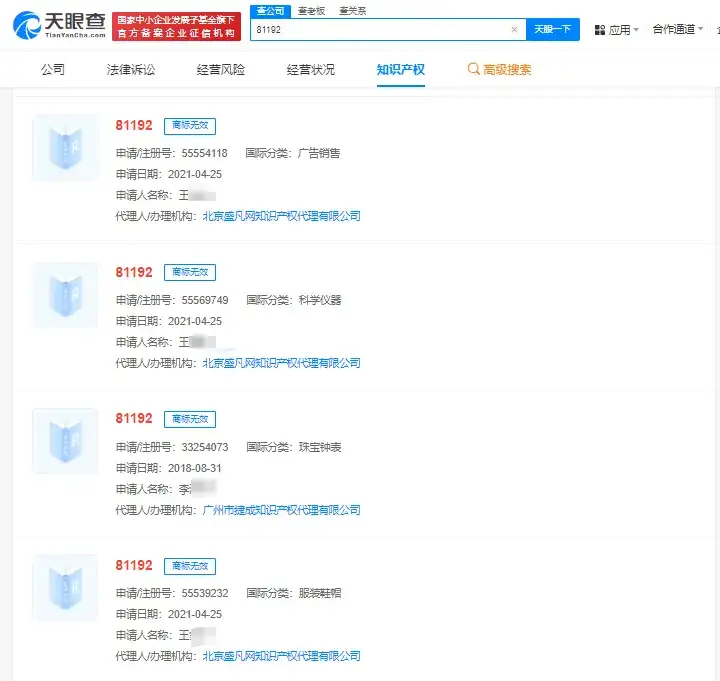Expand the 应用 dropdown arrow
Image resolution: width=720 pixels, height=681 pixels.
click(x=636, y=30)
